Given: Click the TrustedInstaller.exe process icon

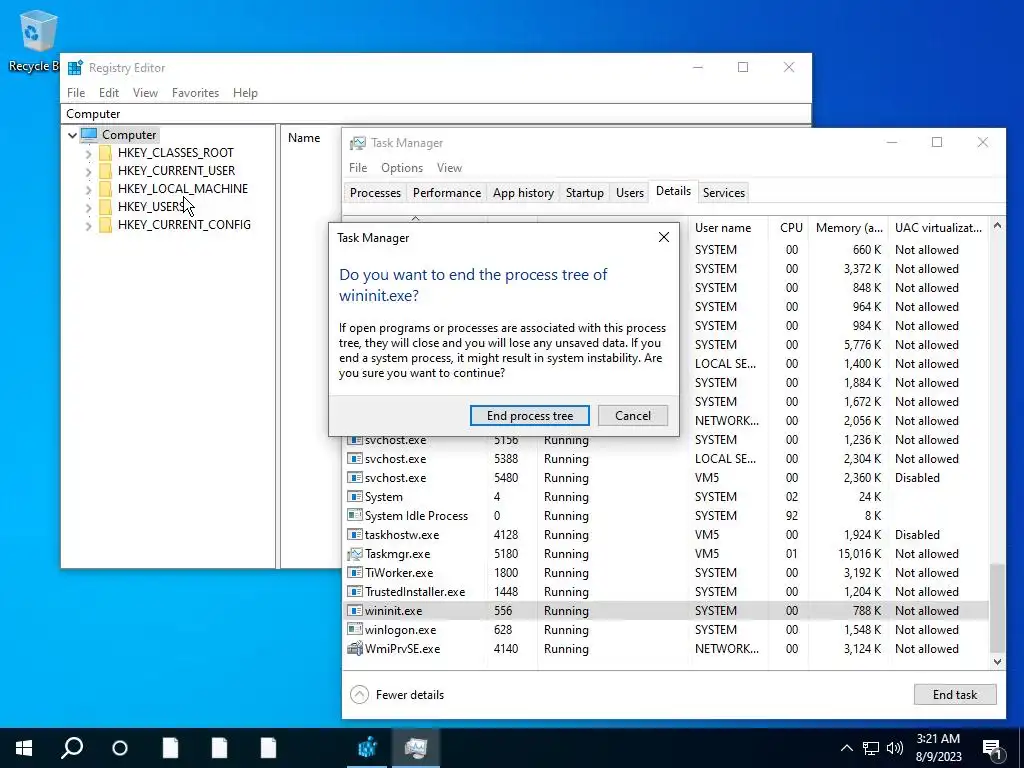Looking at the screenshot, I should point(355,592).
